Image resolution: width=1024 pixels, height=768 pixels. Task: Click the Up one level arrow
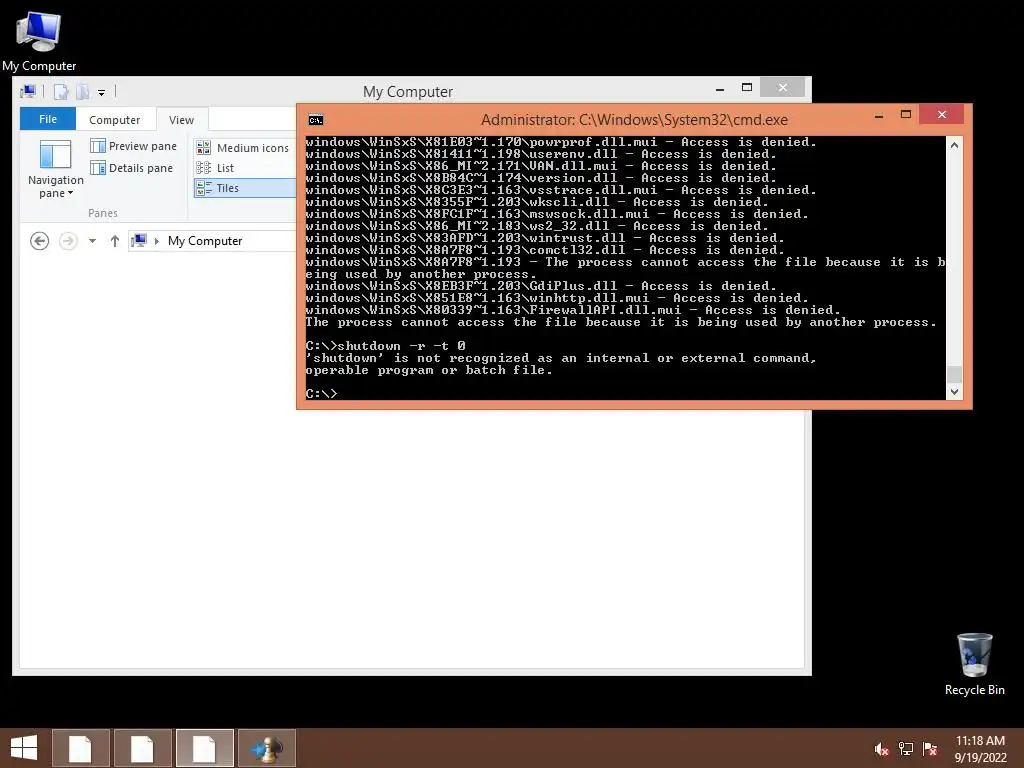tap(114, 241)
